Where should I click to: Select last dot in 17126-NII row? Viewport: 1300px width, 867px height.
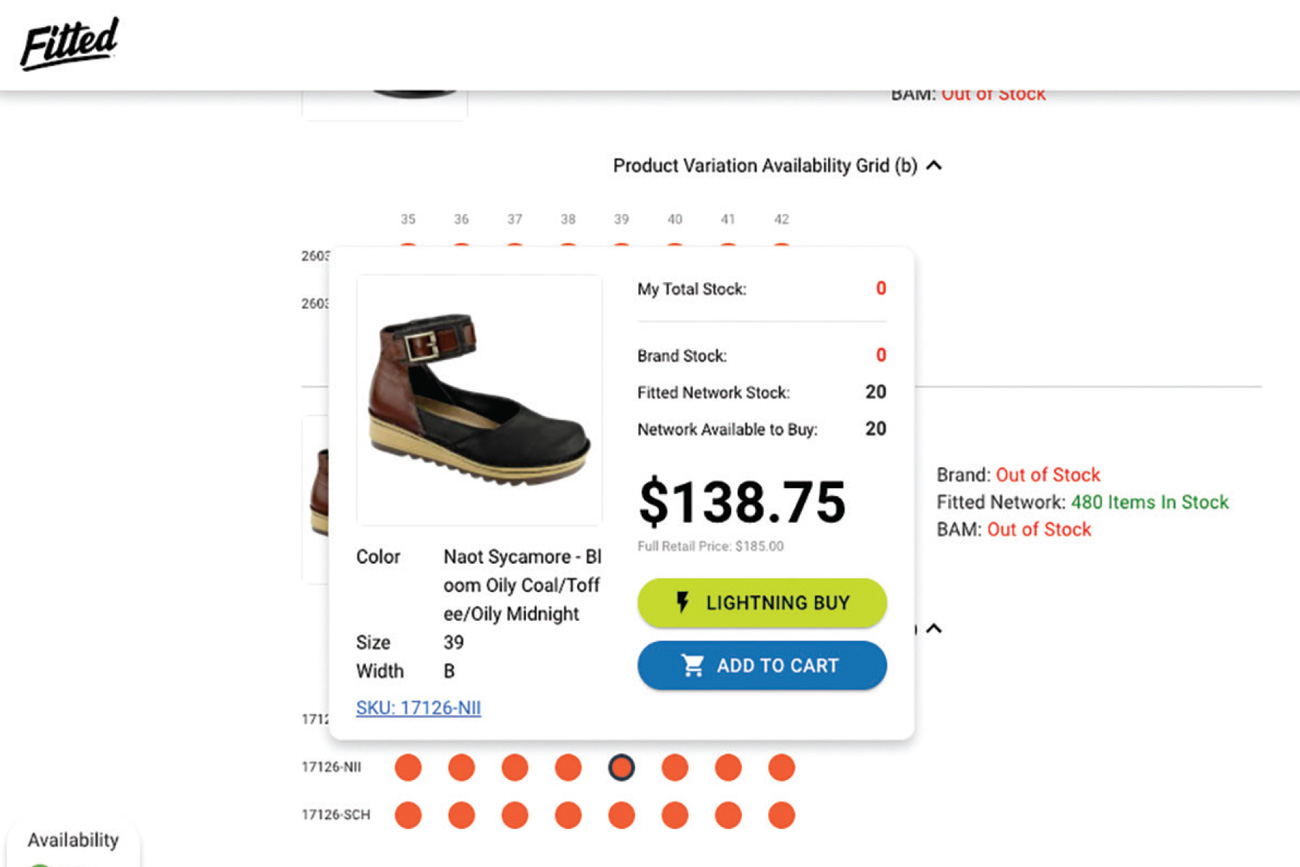[x=781, y=768]
